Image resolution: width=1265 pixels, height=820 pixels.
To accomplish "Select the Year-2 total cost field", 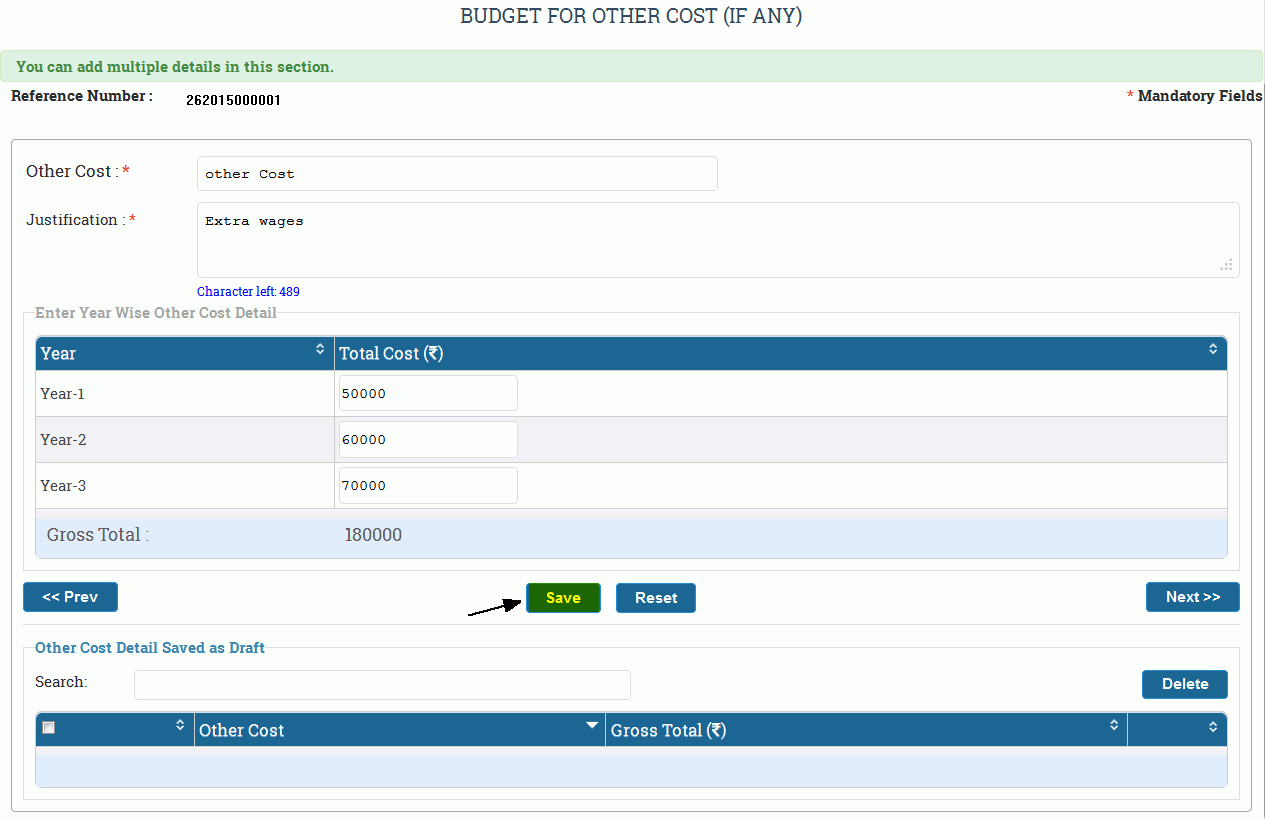I will tap(428, 439).
